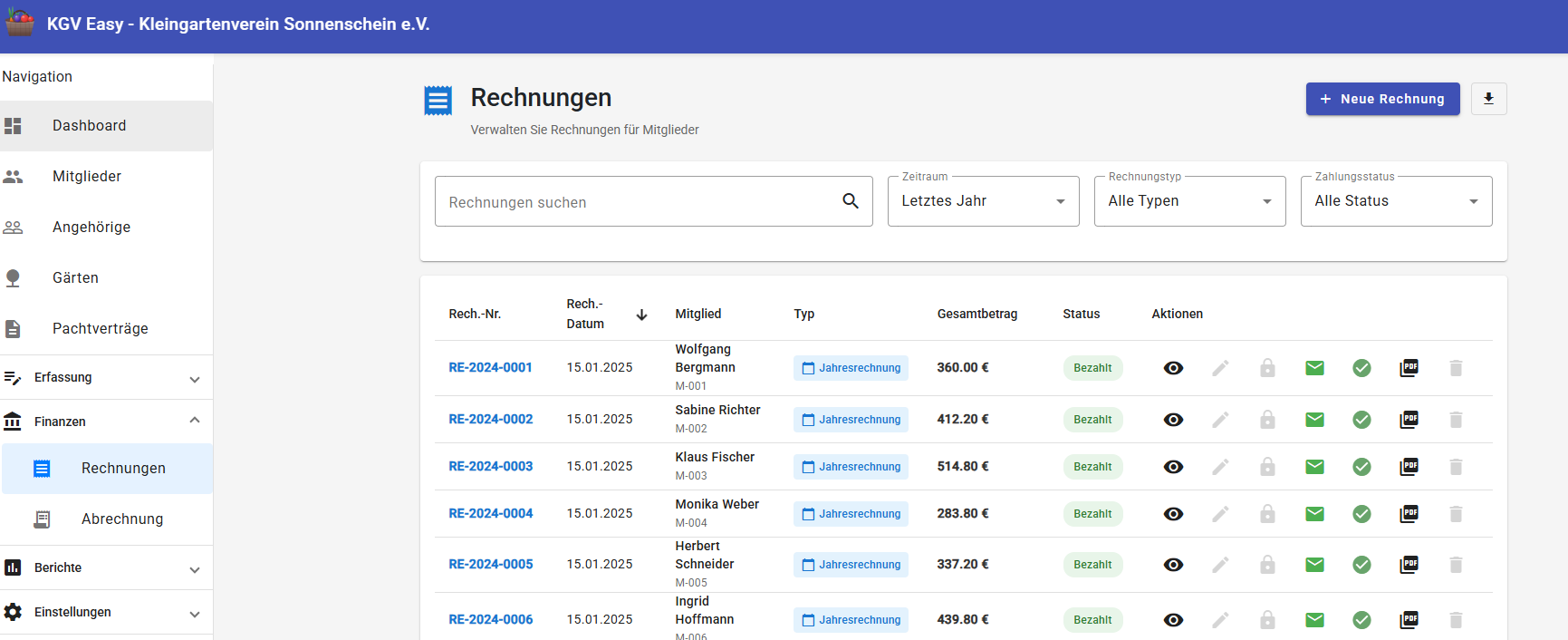Click the search magnifier icon
The height and width of the screenshot is (640, 1568).
point(851,201)
